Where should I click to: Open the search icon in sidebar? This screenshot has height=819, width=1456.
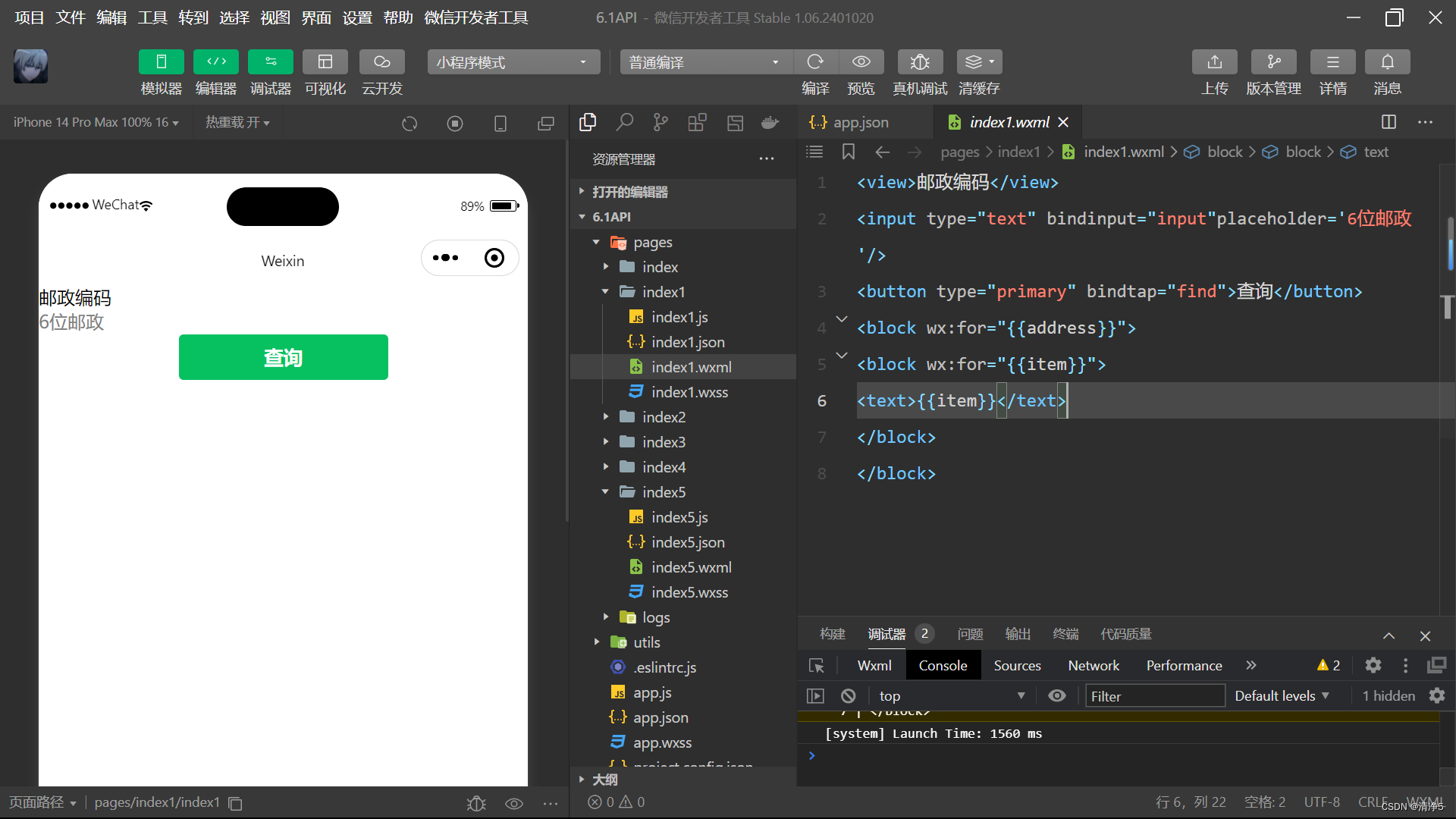click(624, 122)
